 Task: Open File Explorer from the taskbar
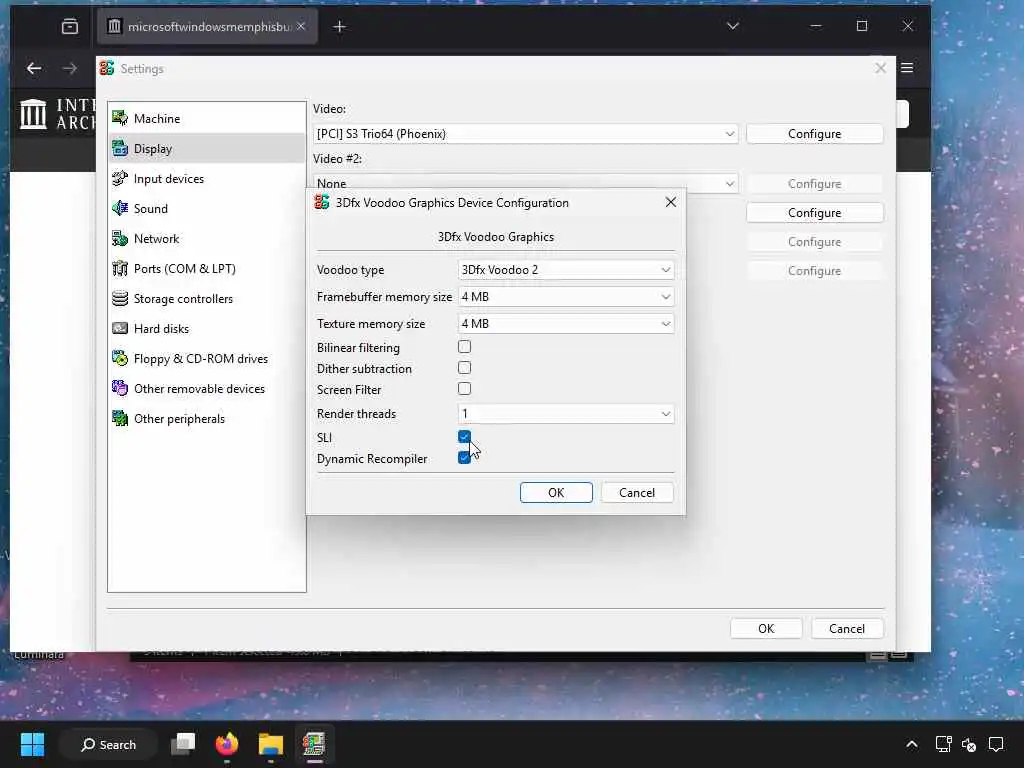coord(270,744)
